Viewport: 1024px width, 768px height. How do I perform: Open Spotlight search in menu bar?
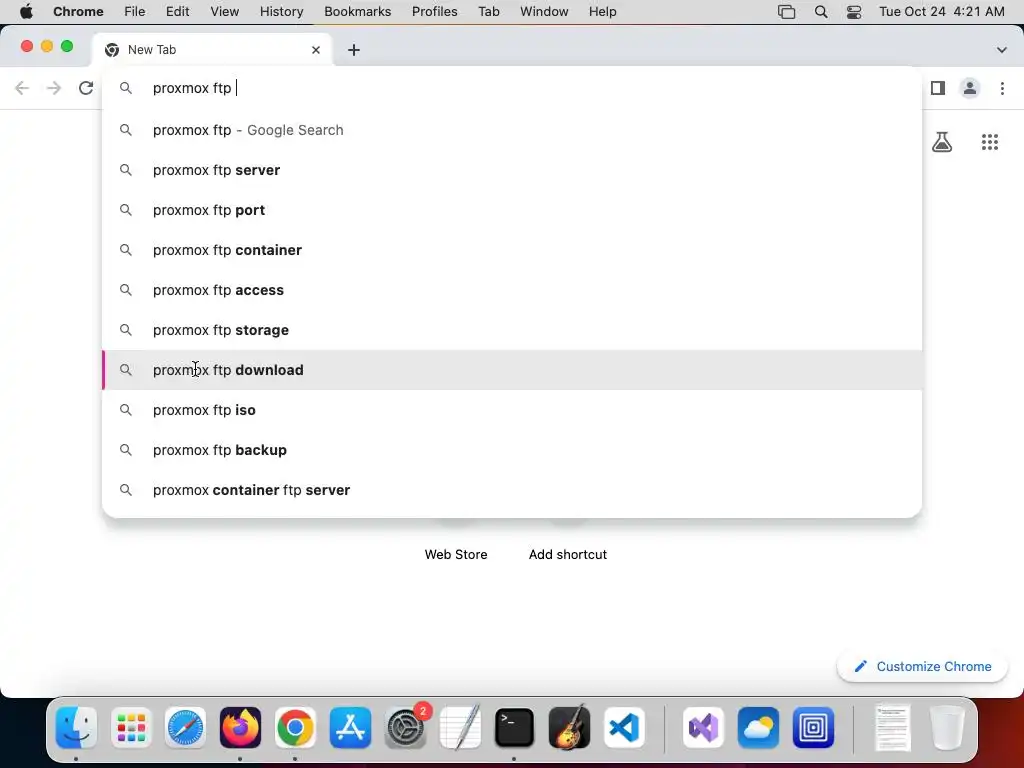click(821, 12)
